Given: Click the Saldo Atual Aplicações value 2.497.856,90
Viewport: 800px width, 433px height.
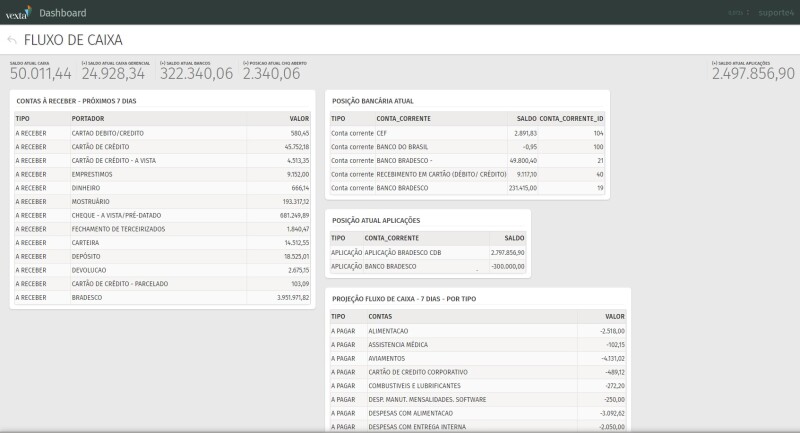Looking at the screenshot, I should pyautogui.click(x=753, y=74).
